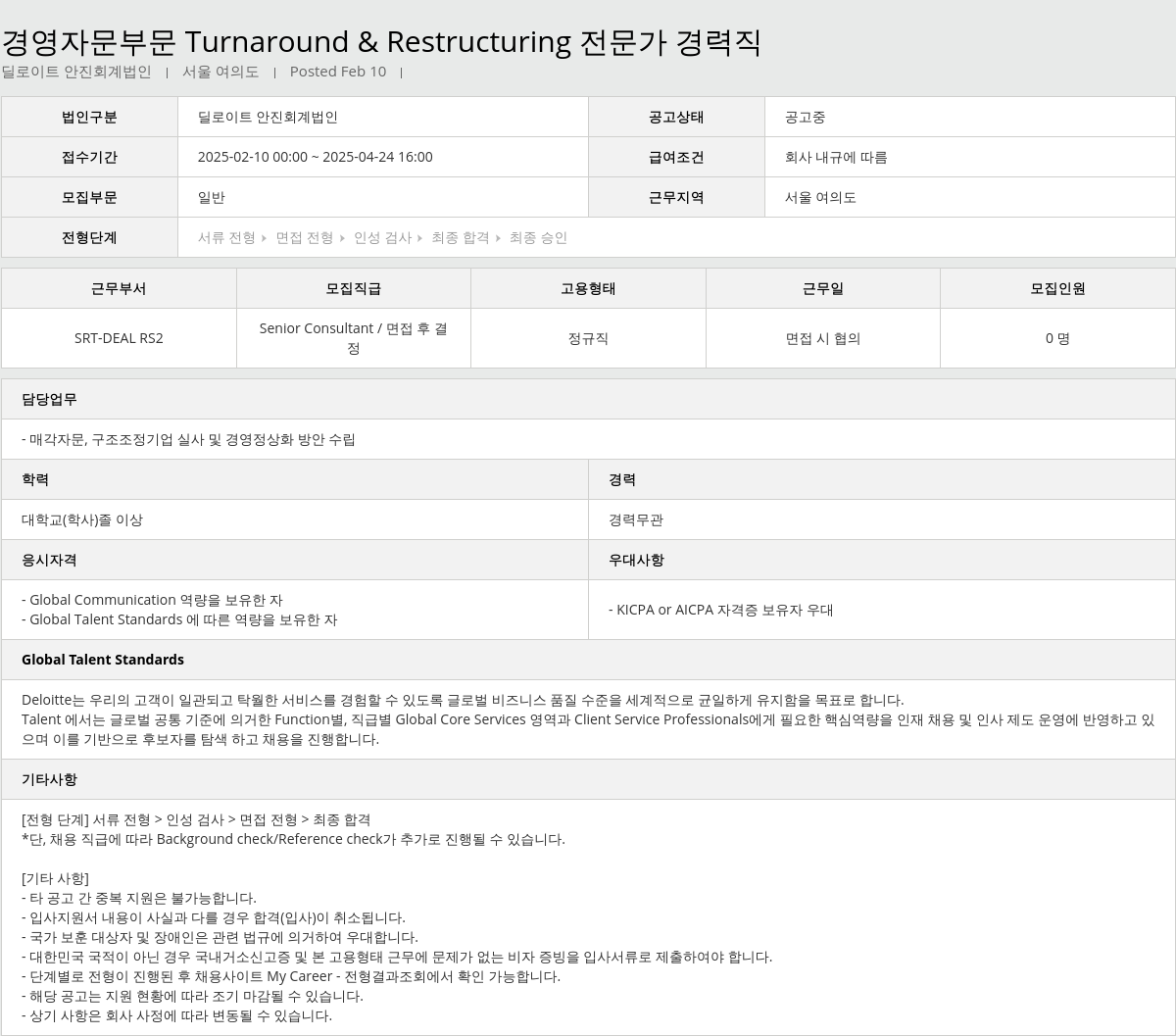Click the 면접 시 협의 cell
Viewport: 1176px width, 1036px height.
(x=823, y=338)
